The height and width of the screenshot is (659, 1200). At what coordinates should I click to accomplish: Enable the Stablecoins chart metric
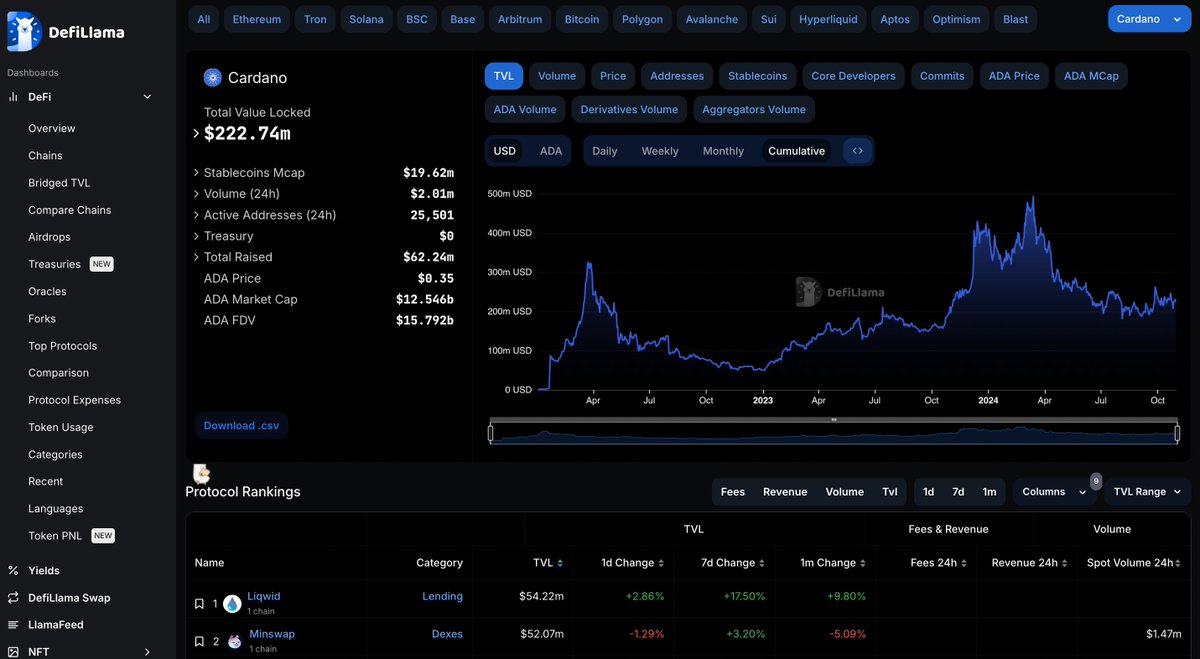757,76
